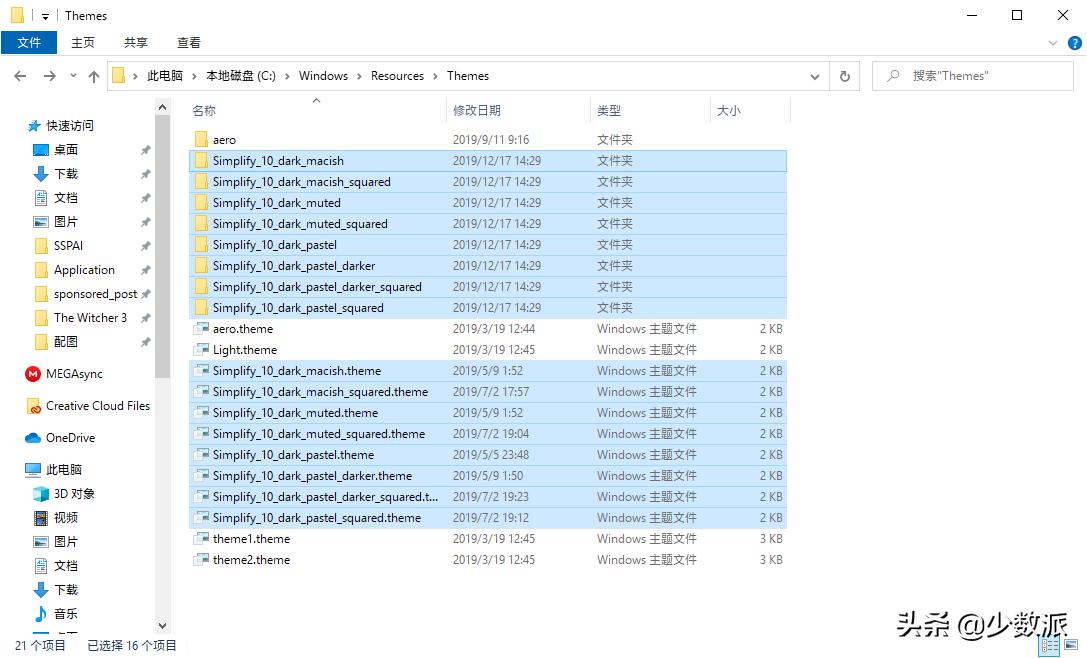The height and width of the screenshot is (658, 1087).
Task: Expand the recent locations dropdown arrow
Action: point(72,76)
